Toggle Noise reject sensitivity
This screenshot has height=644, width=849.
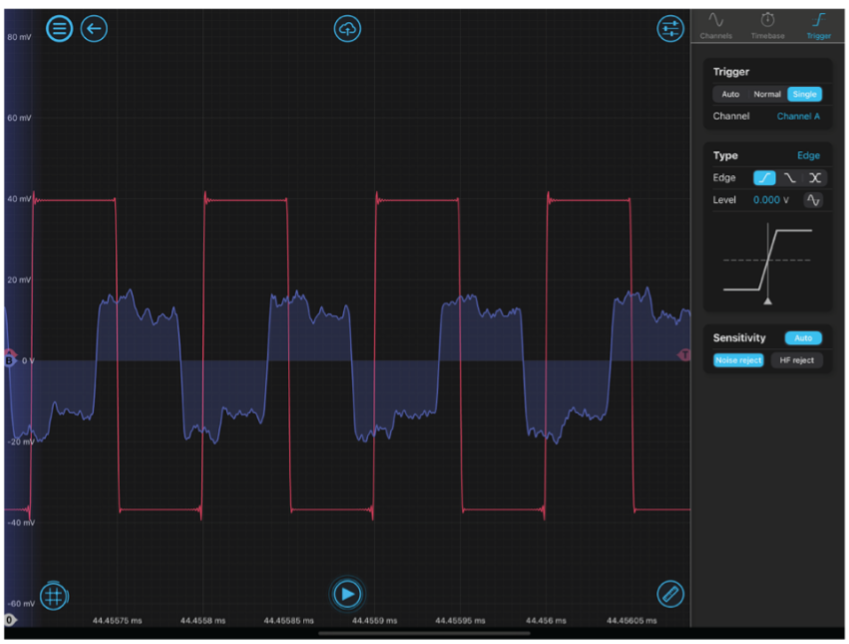[738, 360]
